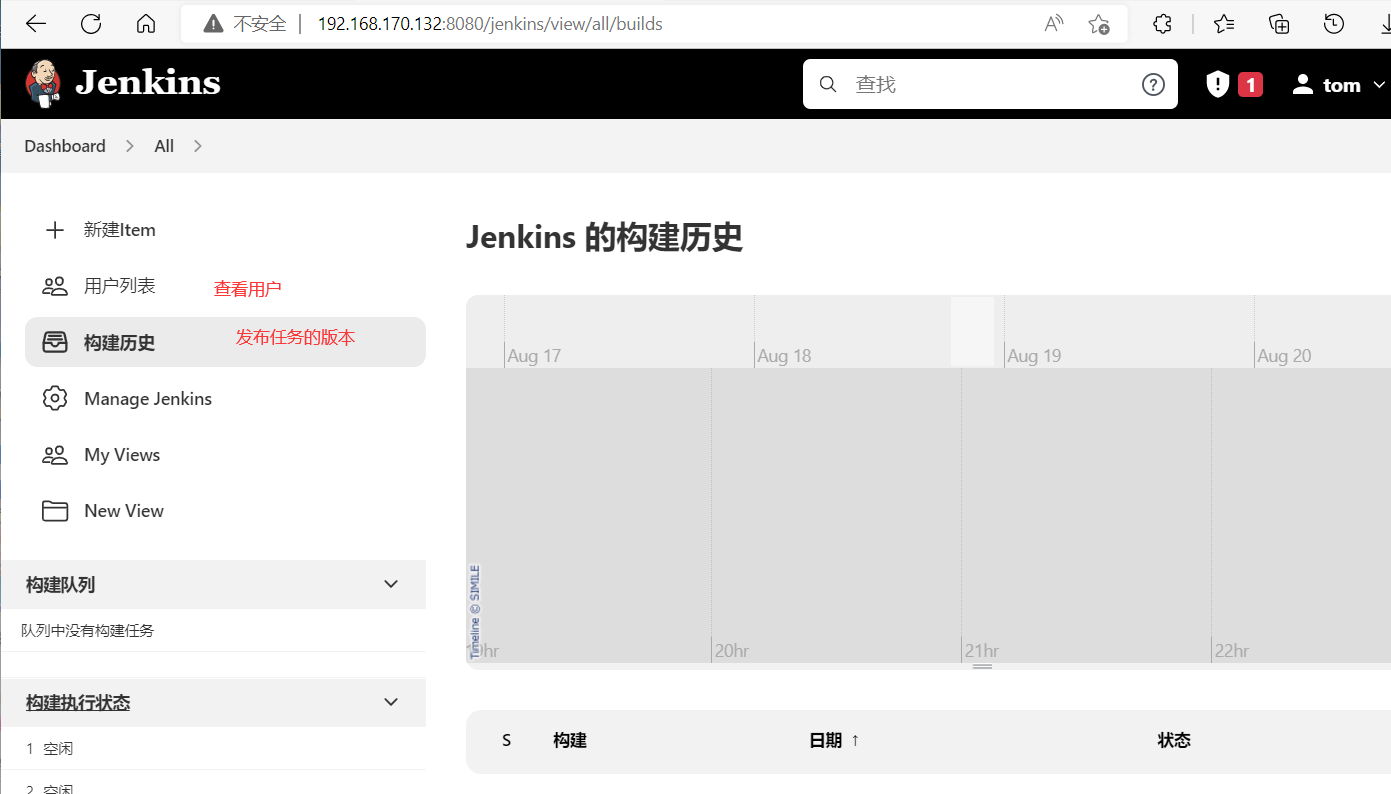The height and width of the screenshot is (794, 1391).
Task: Click the 21hr timeline hour marker
Action: (x=982, y=651)
